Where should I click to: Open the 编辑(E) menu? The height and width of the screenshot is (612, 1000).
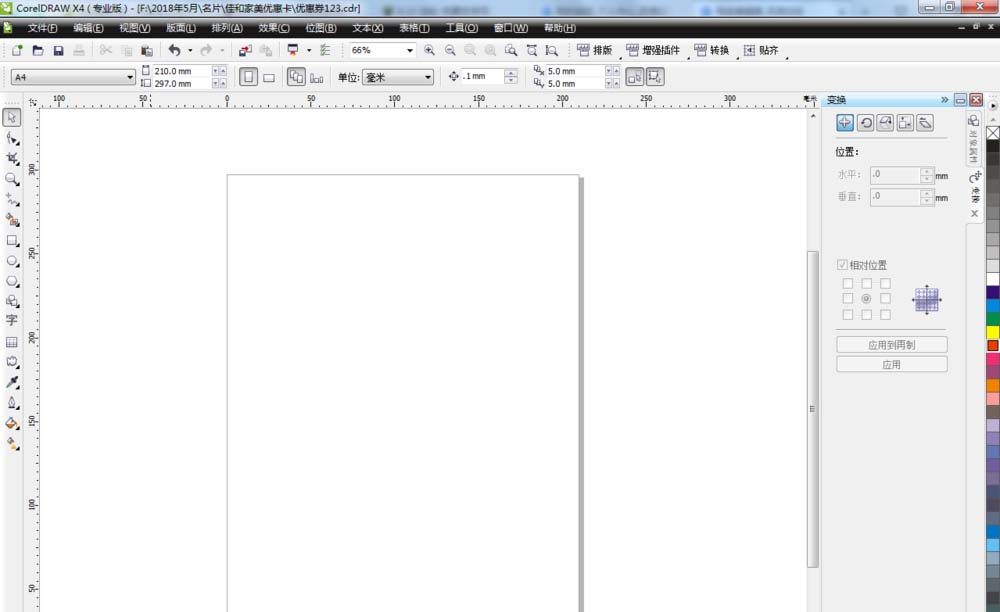(x=88, y=28)
